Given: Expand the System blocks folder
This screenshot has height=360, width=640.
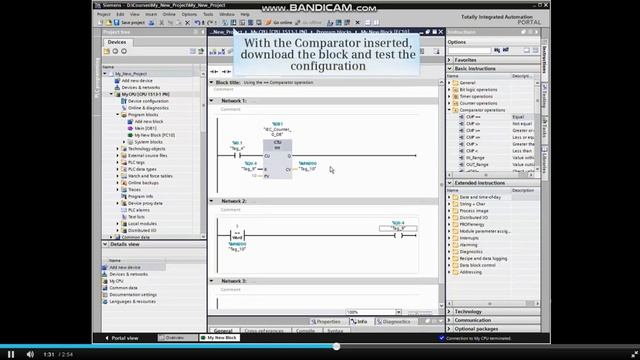Looking at the screenshot, I should click(x=124, y=142).
